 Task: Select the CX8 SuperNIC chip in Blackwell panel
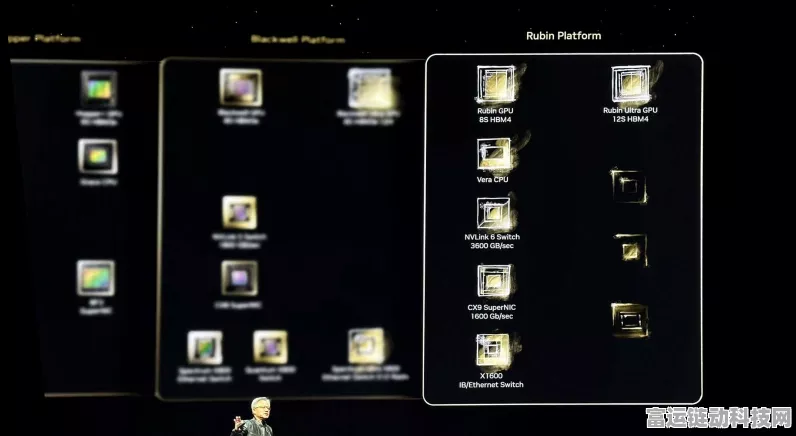(239, 278)
